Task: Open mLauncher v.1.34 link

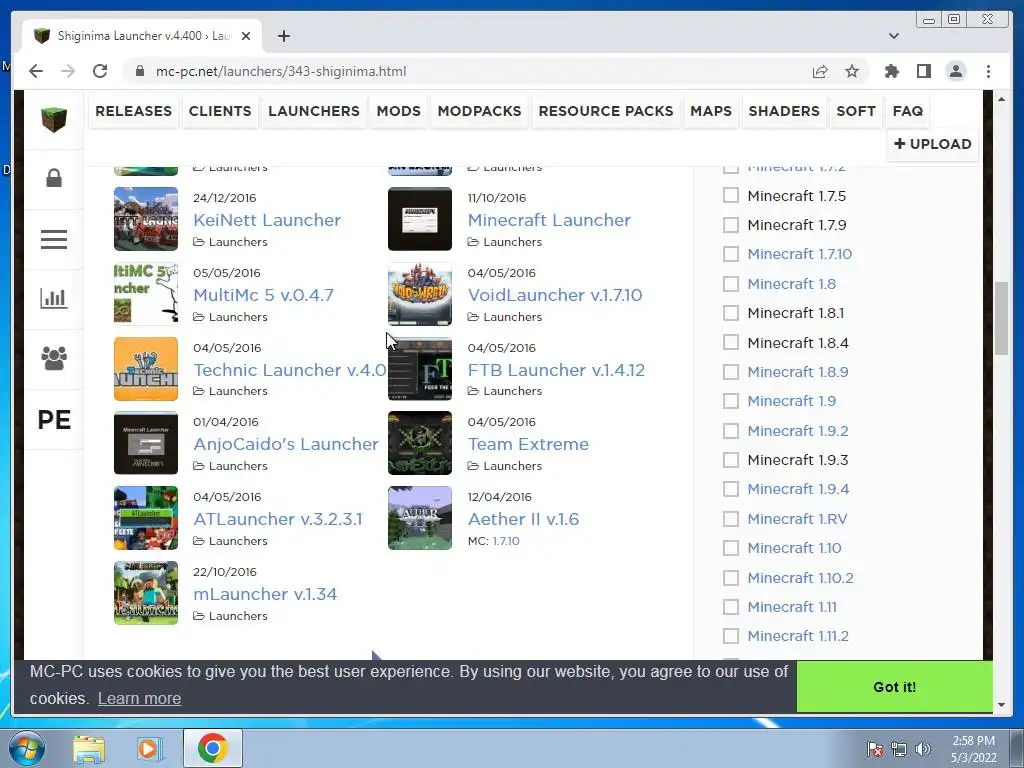Action: (x=265, y=594)
